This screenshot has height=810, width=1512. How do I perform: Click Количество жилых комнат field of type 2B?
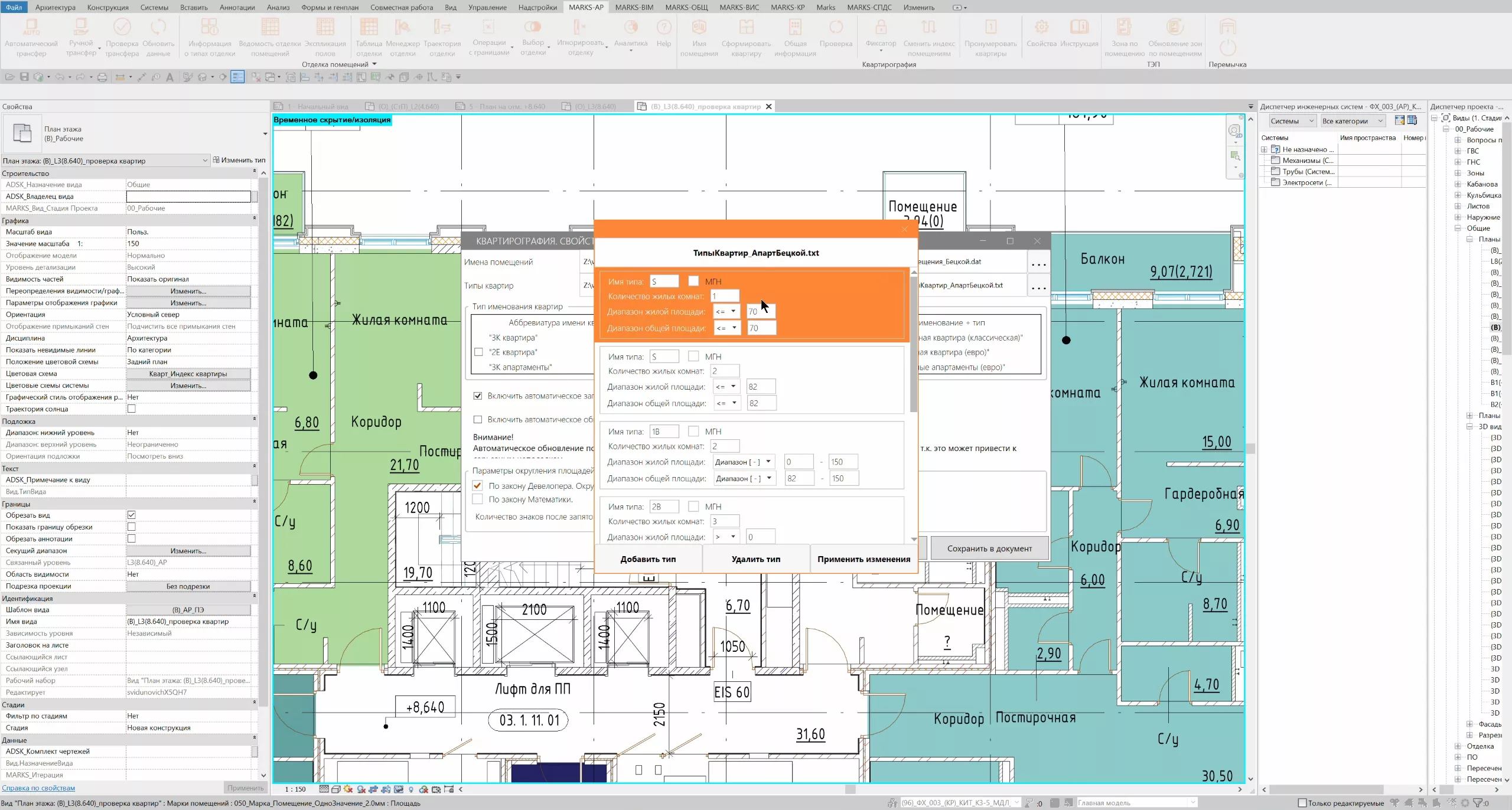(724, 521)
